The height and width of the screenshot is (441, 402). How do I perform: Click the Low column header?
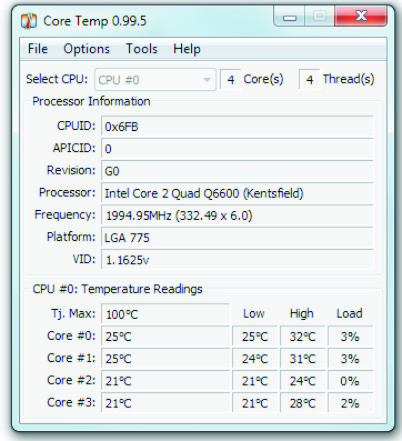pos(254,313)
